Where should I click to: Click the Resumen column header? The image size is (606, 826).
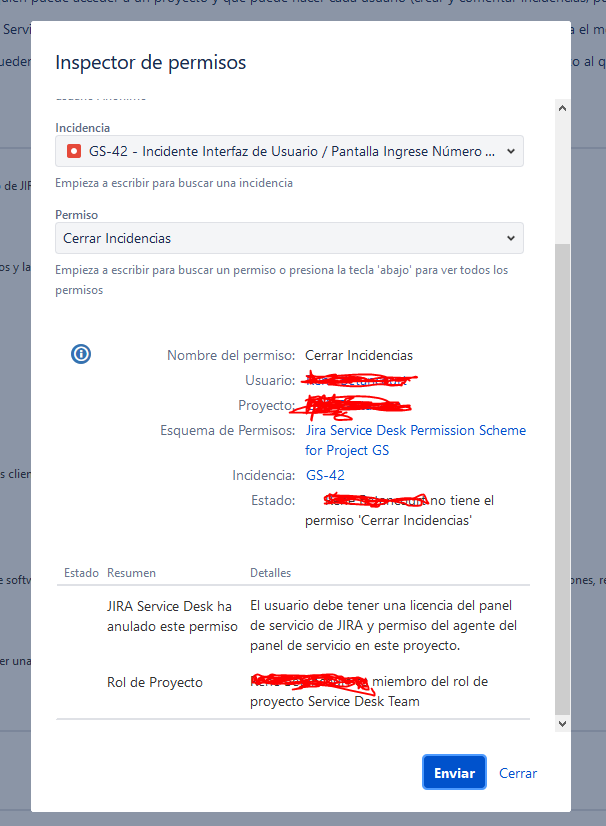[x=131, y=573]
